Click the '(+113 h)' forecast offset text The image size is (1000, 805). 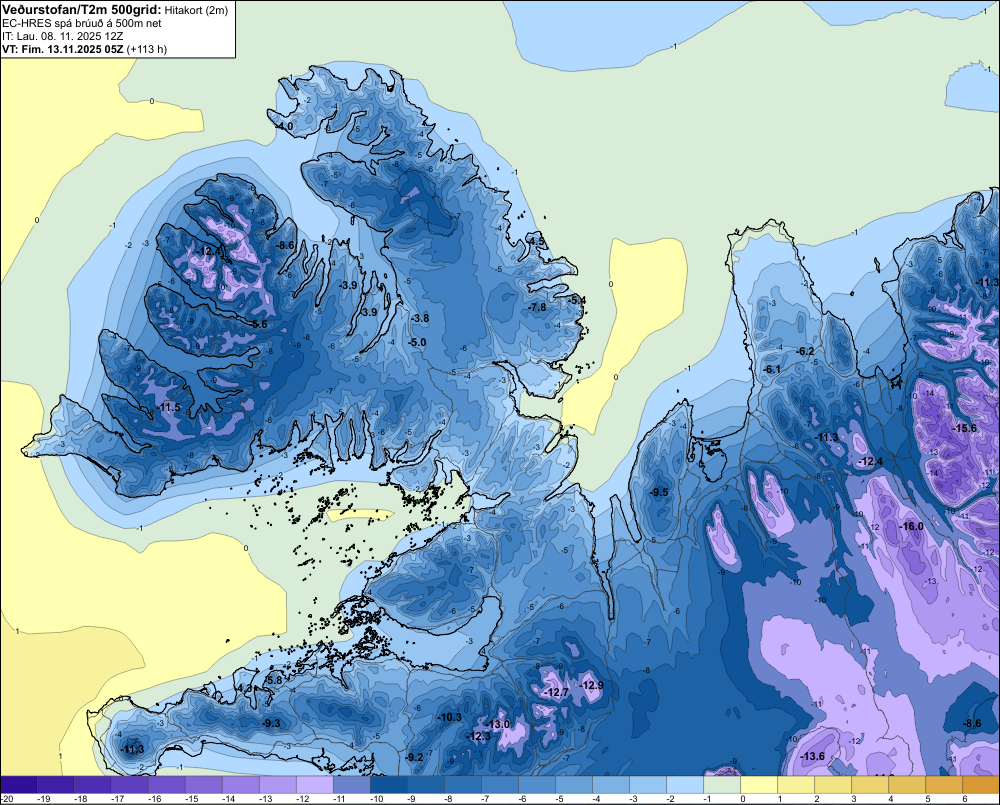coord(147,49)
